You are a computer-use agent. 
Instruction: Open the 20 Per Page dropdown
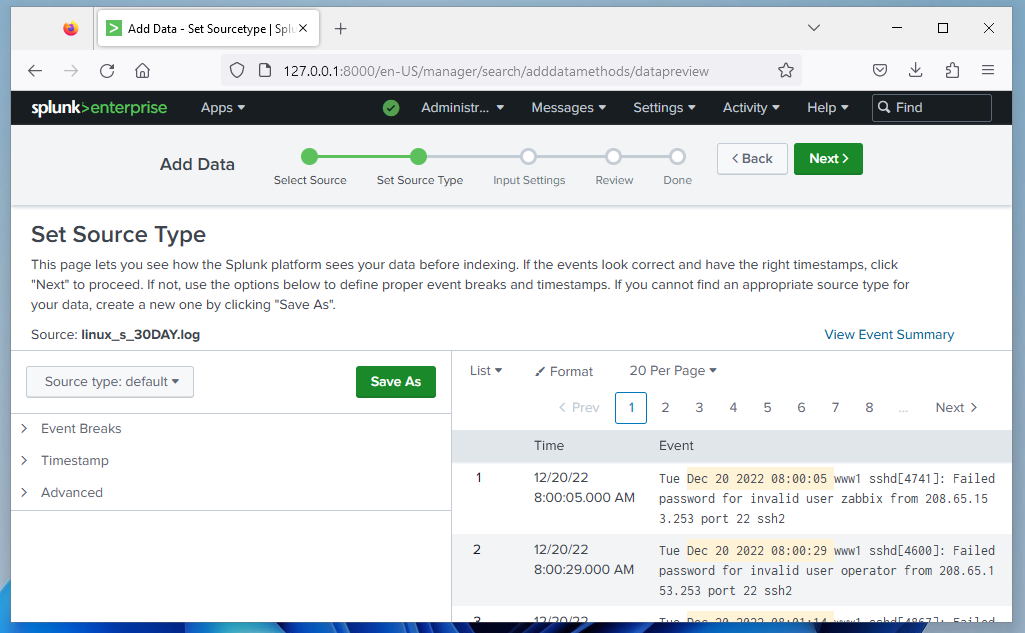(673, 371)
